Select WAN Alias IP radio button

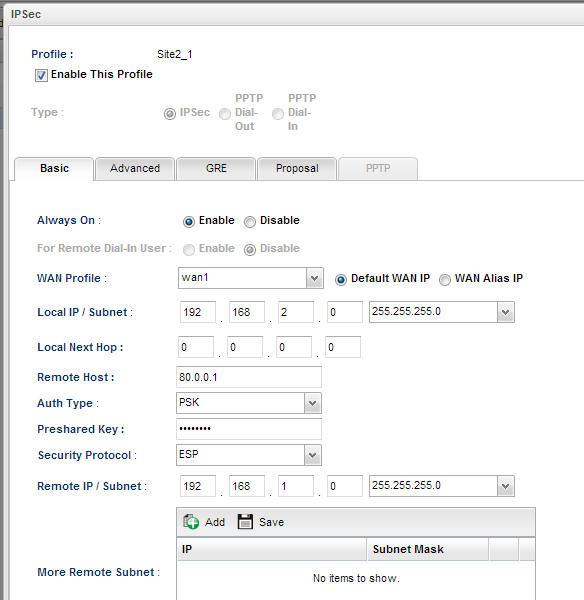[445, 280]
